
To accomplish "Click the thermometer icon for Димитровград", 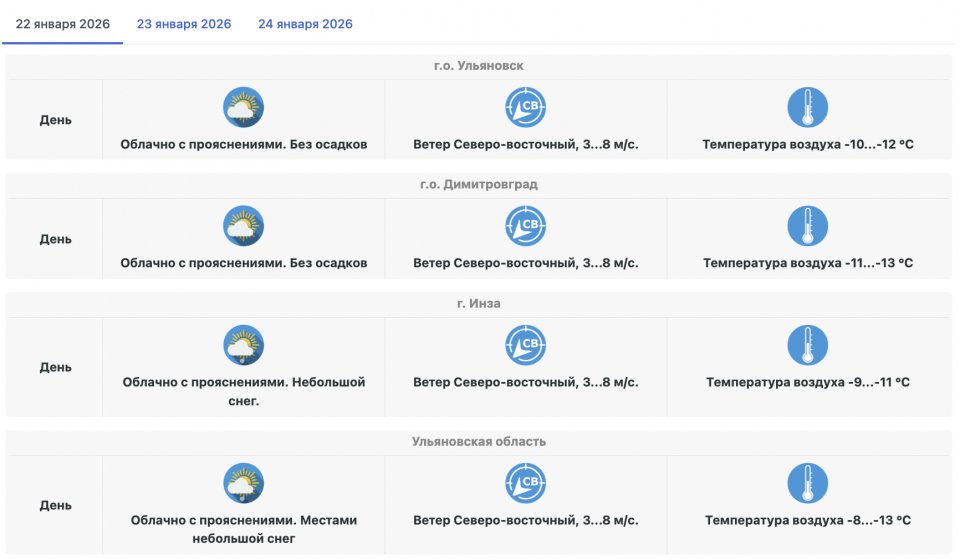I will [x=807, y=226].
